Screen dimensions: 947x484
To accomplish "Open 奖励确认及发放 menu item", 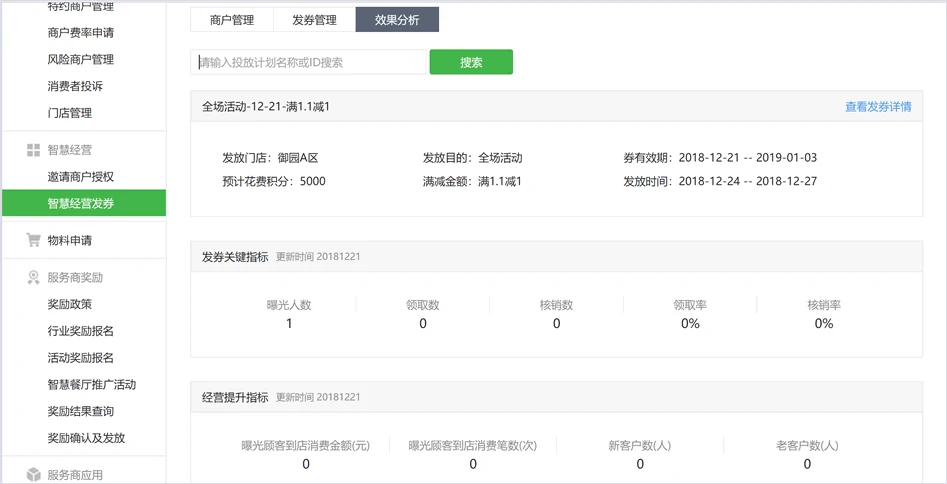I will 86,438.
